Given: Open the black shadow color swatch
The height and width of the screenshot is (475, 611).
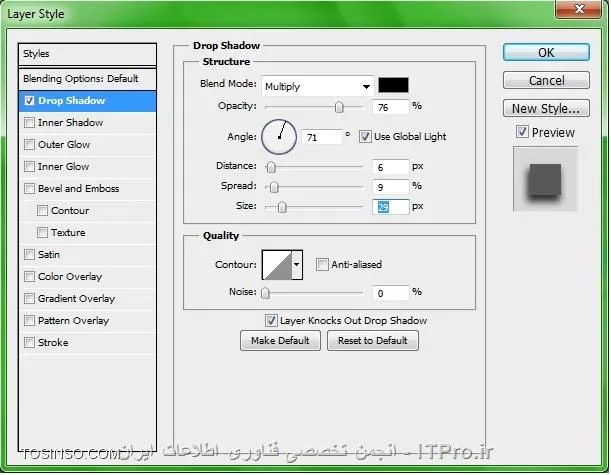Looking at the screenshot, I should pos(393,86).
